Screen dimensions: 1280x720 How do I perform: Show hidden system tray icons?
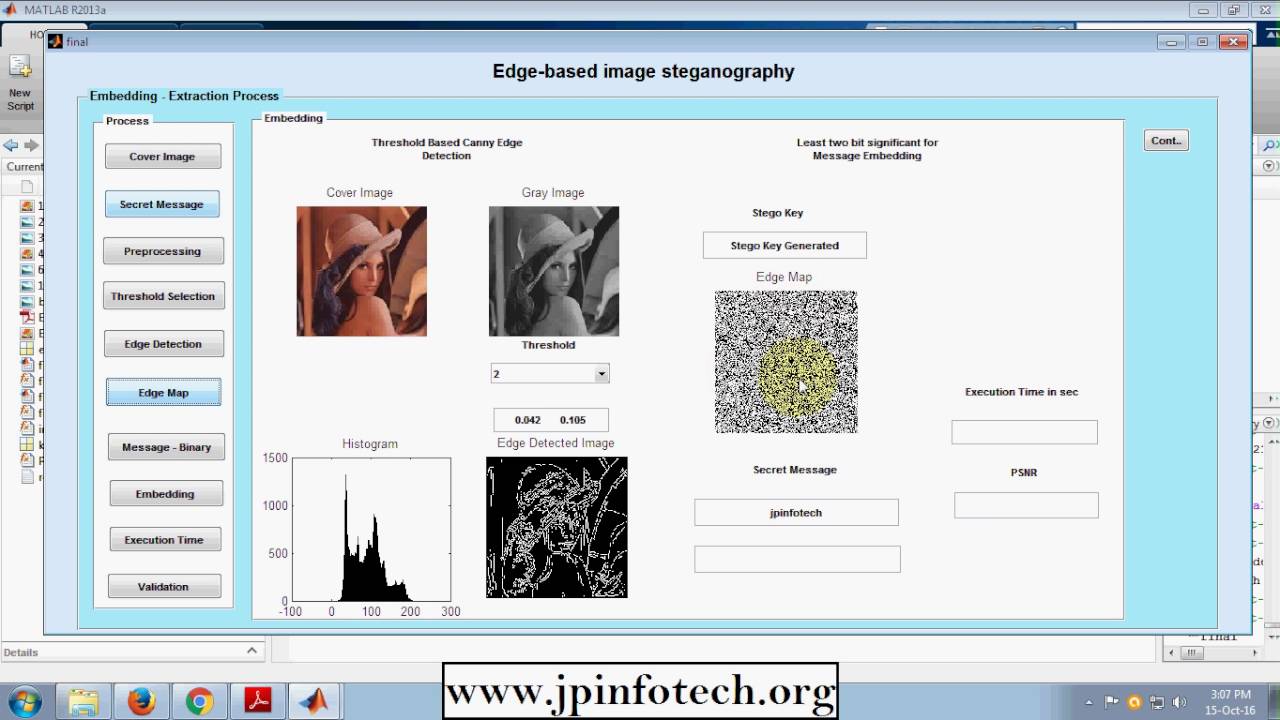[1090, 702]
